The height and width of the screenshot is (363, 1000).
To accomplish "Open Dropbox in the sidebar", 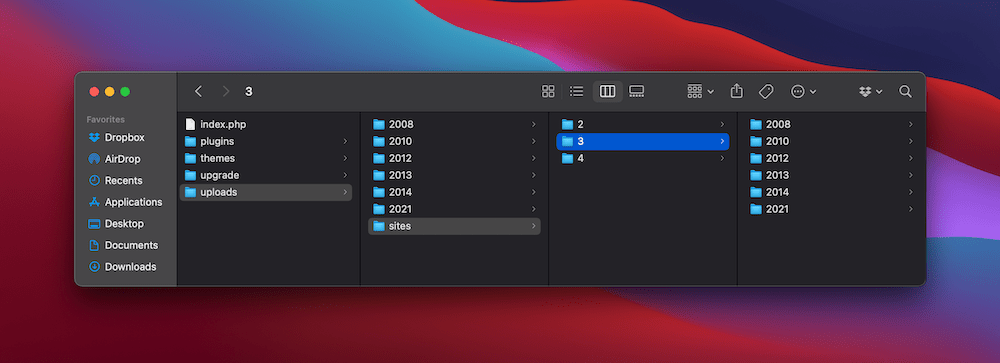I will [125, 137].
